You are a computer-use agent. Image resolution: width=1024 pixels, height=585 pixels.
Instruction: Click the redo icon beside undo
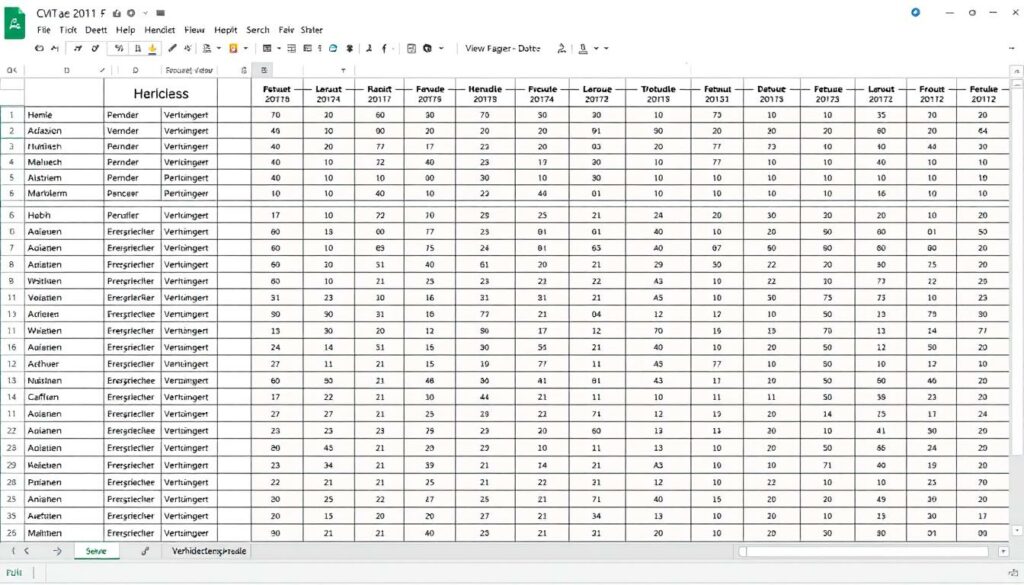55,48
